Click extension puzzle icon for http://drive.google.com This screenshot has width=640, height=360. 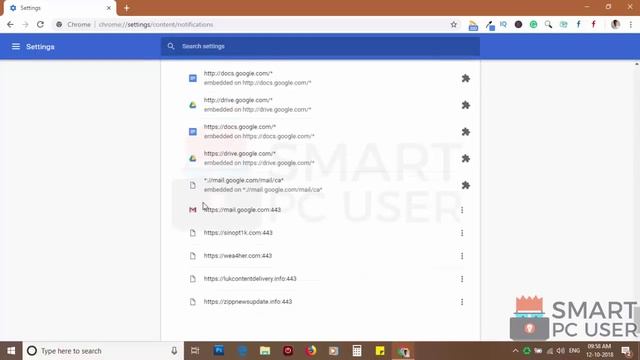point(465,105)
